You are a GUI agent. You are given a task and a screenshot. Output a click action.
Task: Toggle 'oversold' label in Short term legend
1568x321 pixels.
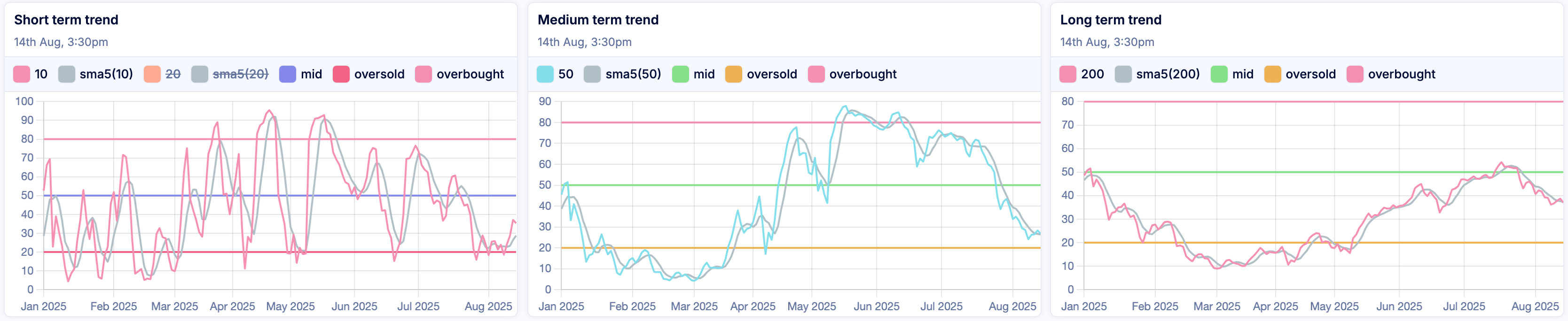point(379,74)
